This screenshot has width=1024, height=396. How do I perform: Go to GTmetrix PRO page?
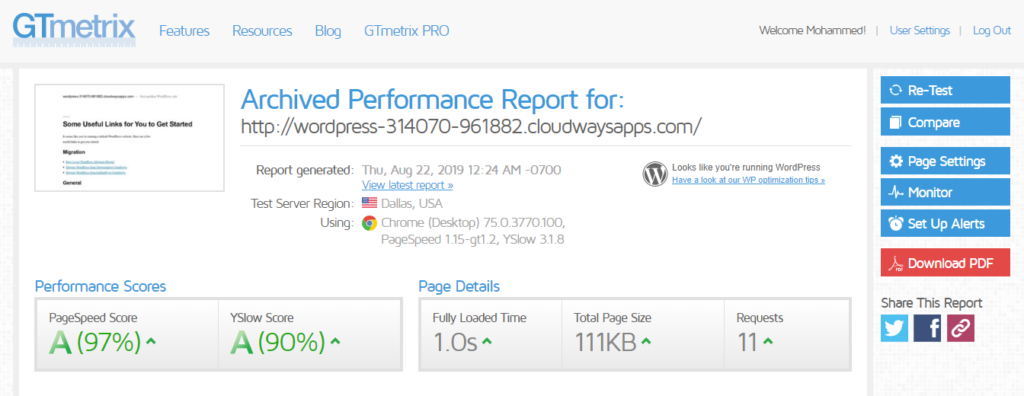point(406,31)
